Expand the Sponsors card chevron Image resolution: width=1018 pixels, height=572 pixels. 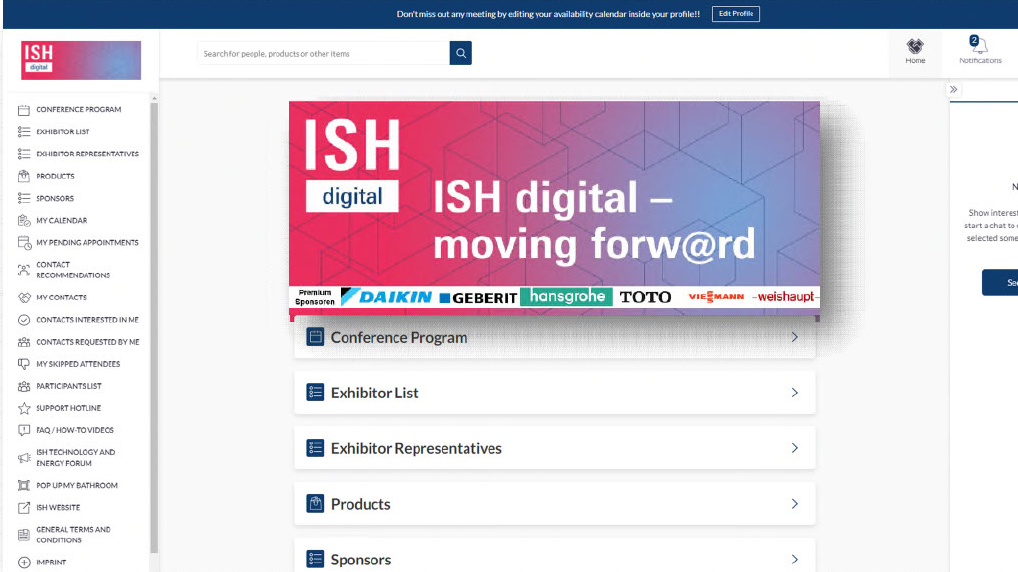pos(795,559)
